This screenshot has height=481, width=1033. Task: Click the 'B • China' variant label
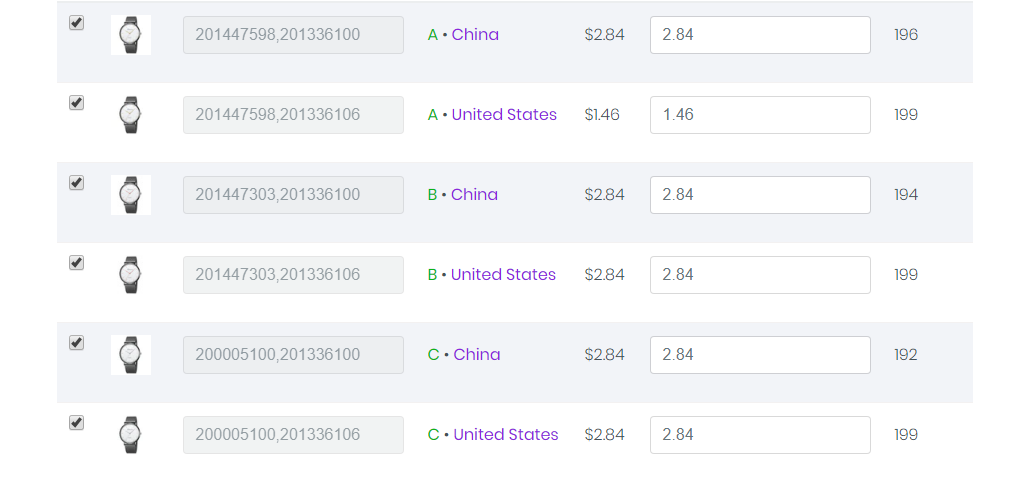click(462, 194)
